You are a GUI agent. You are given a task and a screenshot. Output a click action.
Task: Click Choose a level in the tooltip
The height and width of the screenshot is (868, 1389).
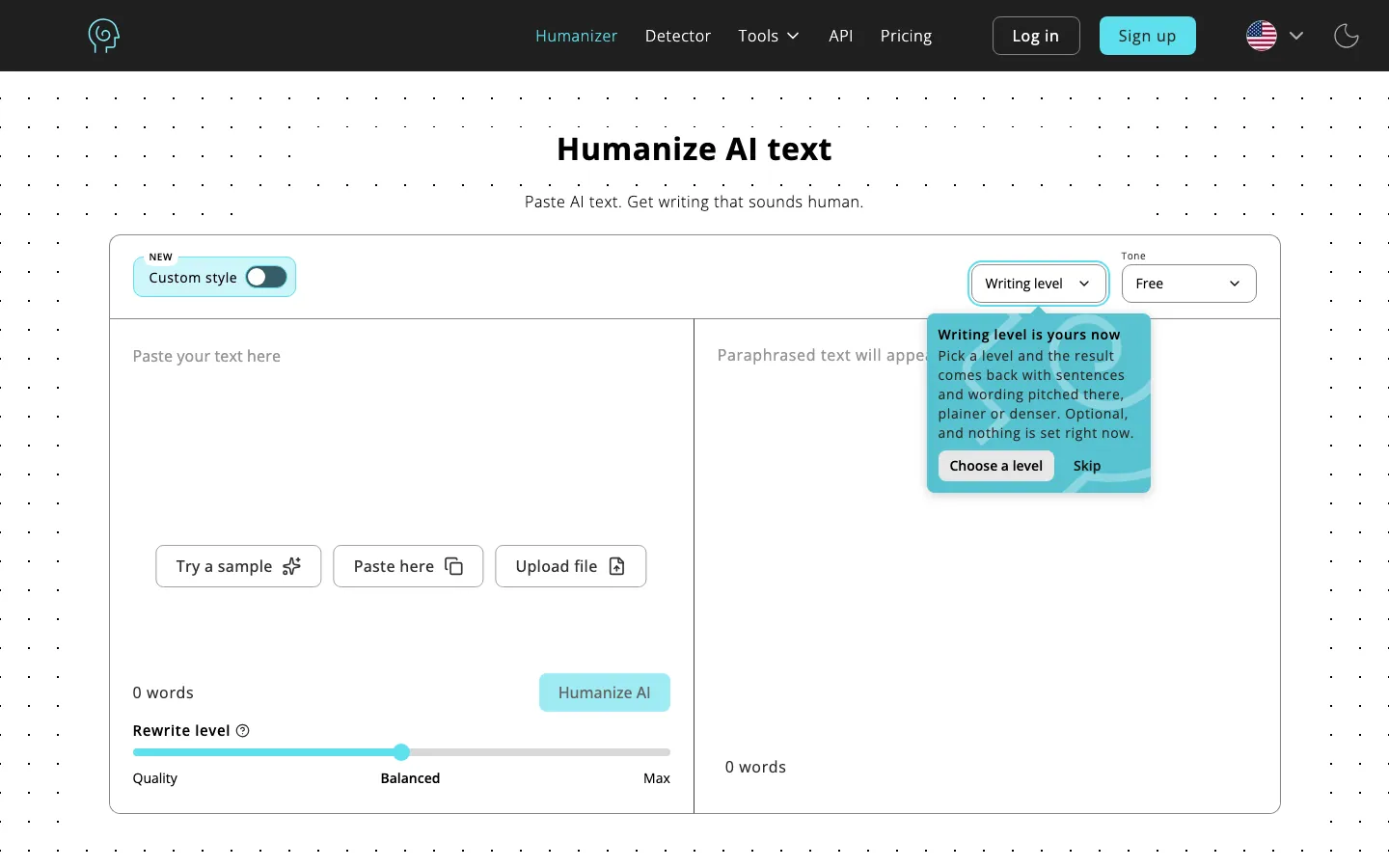click(995, 466)
